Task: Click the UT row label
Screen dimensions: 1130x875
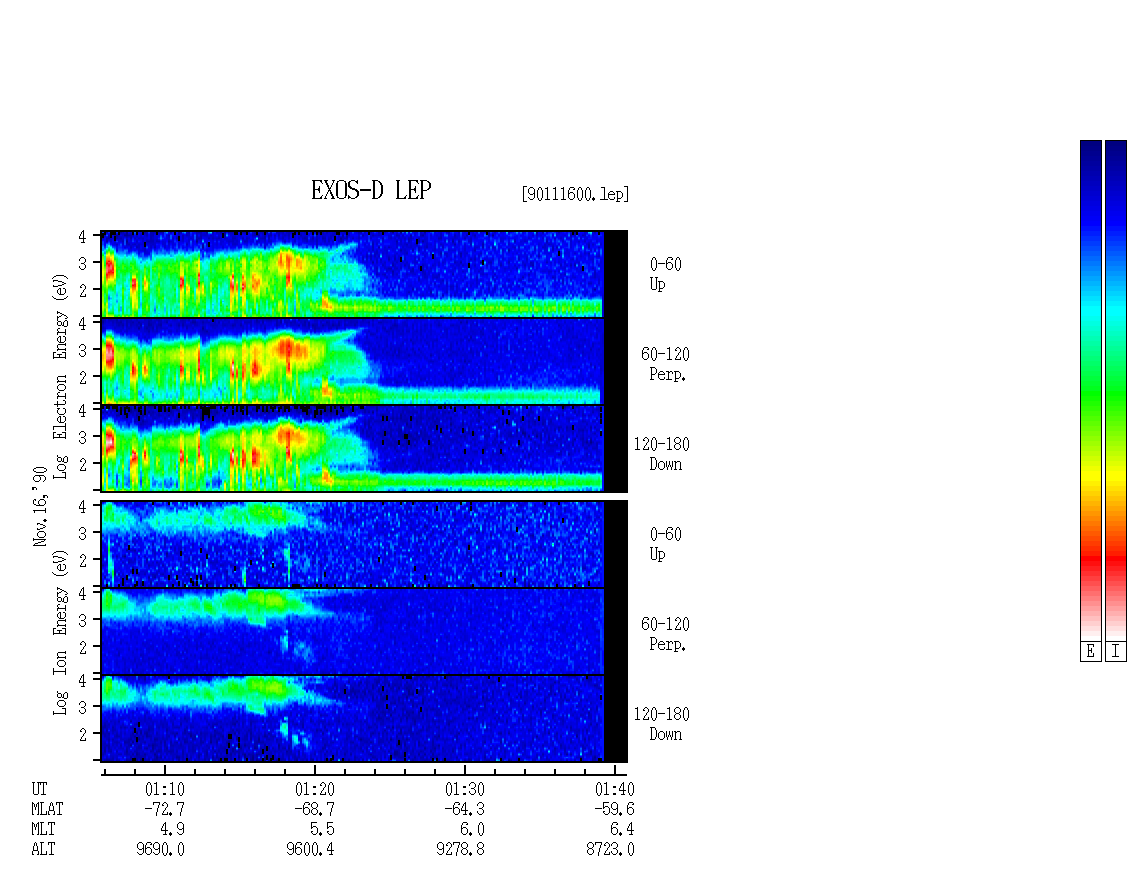Action: tap(39, 789)
